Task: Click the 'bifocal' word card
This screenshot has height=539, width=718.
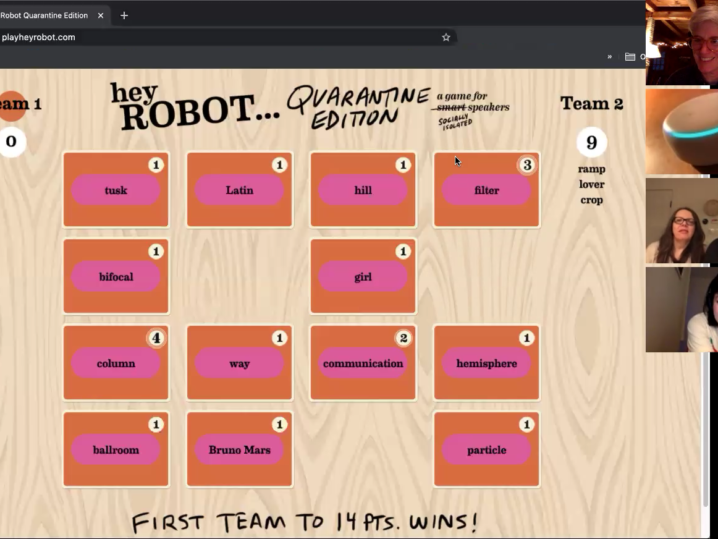Action: pyautogui.click(x=116, y=277)
